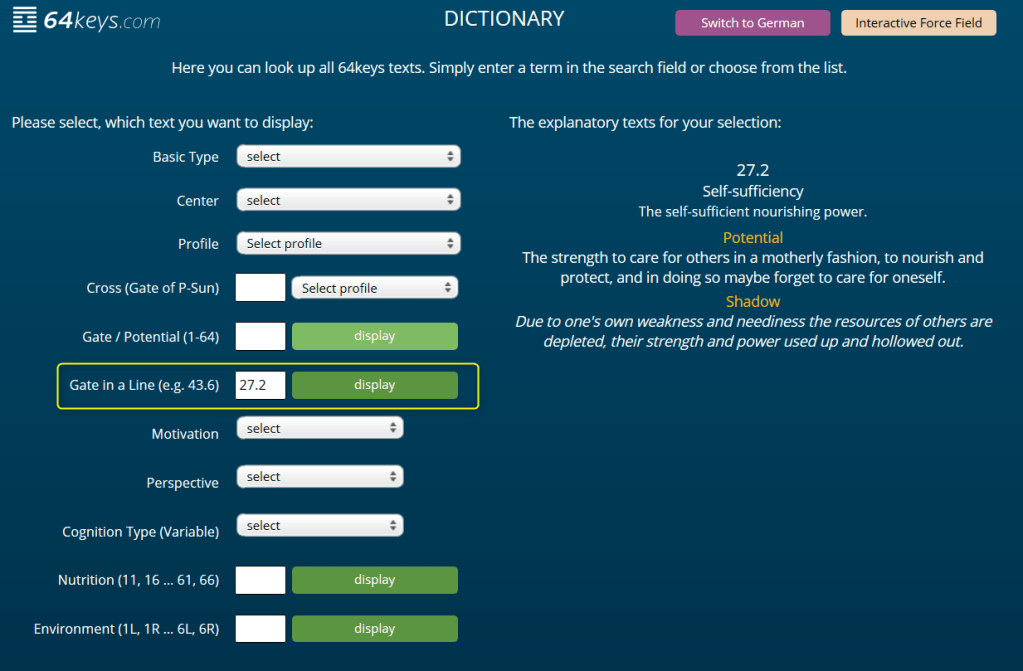The height and width of the screenshot is (671, 1023).
Task: Click Gate in a Line input field
Action: (x=260, y=385)
